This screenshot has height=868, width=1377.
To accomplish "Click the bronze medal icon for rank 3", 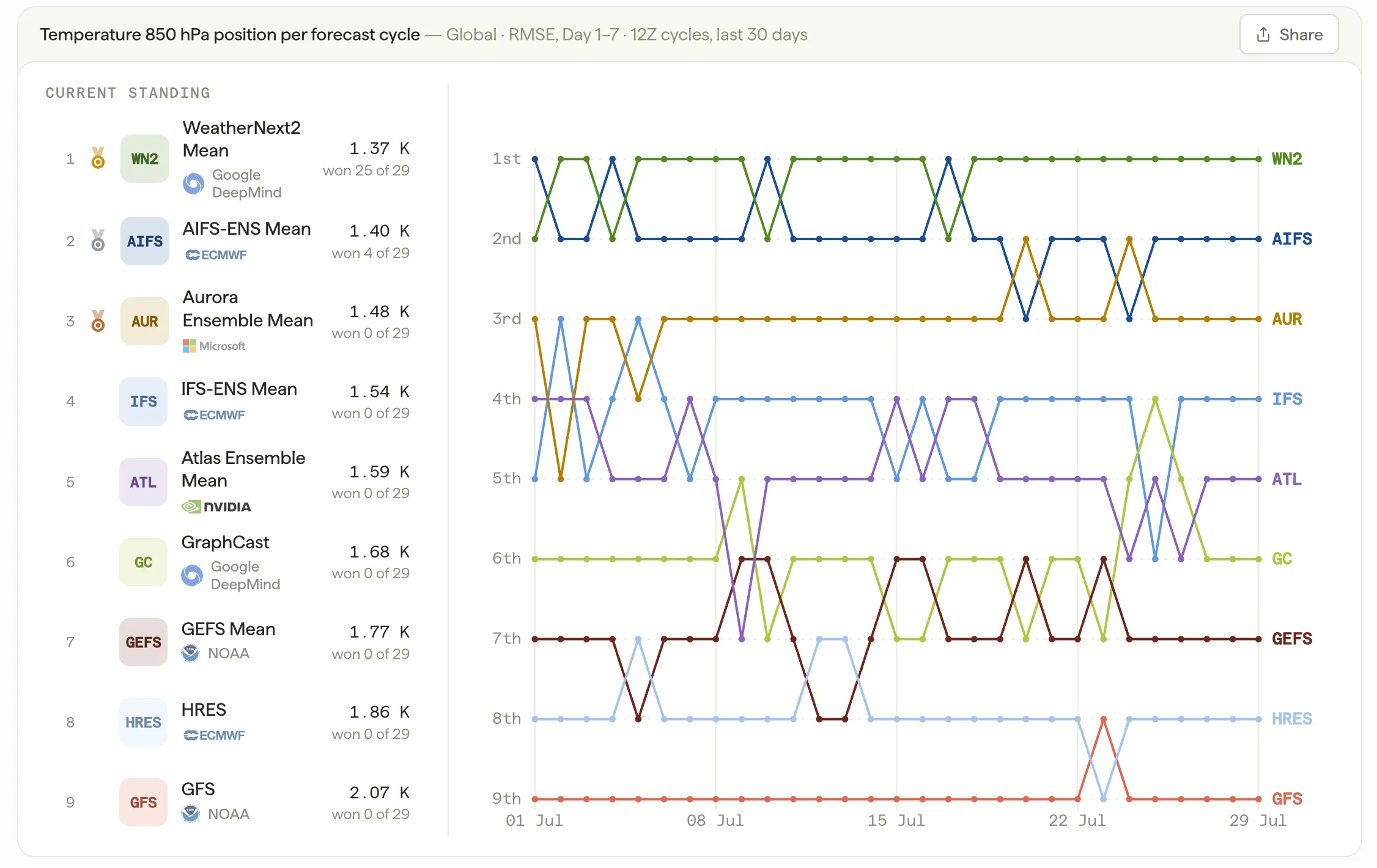I will click(98, 321).
